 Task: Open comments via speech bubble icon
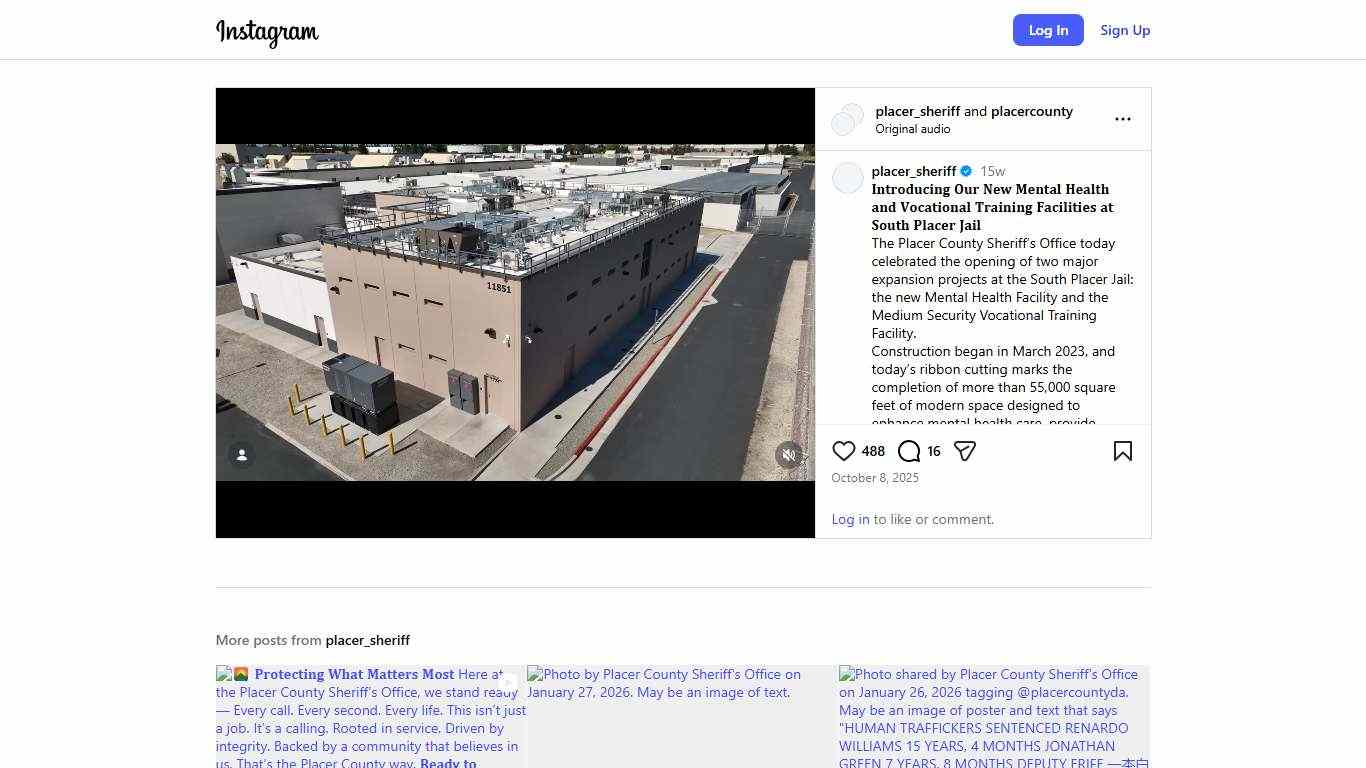(x=908, y=451)
